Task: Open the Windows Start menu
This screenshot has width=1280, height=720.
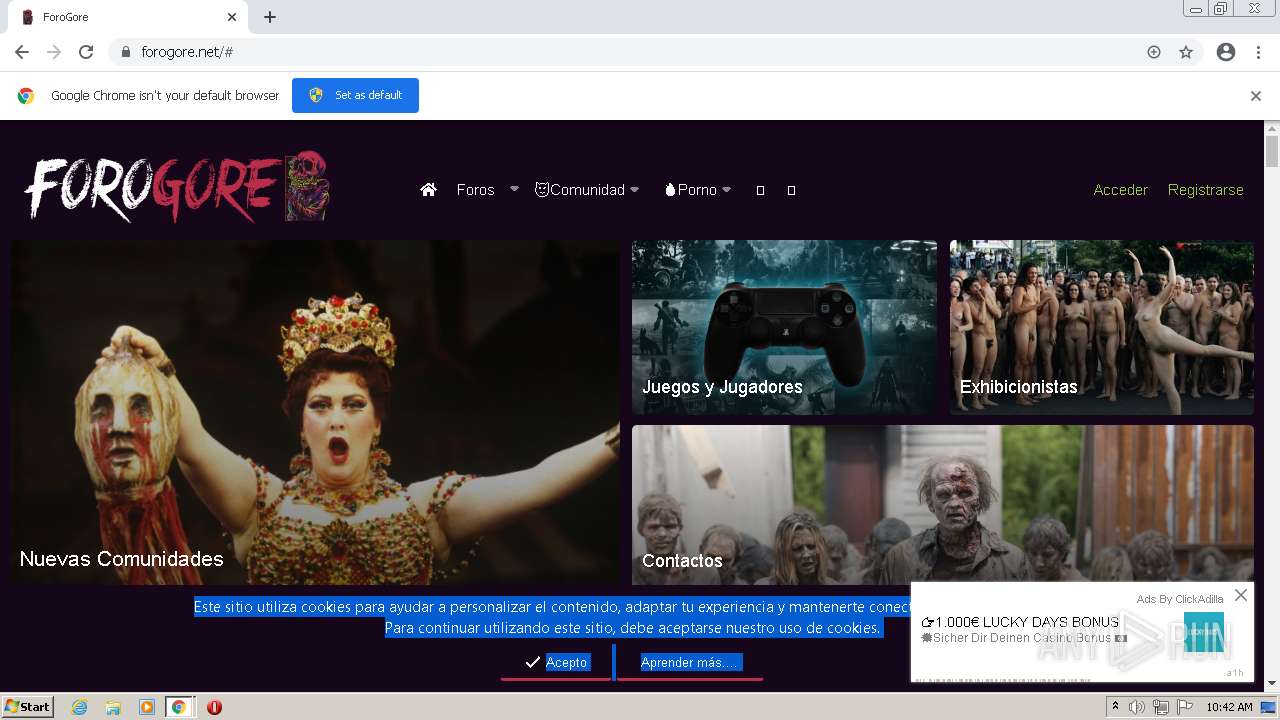Action: point(28,706)
